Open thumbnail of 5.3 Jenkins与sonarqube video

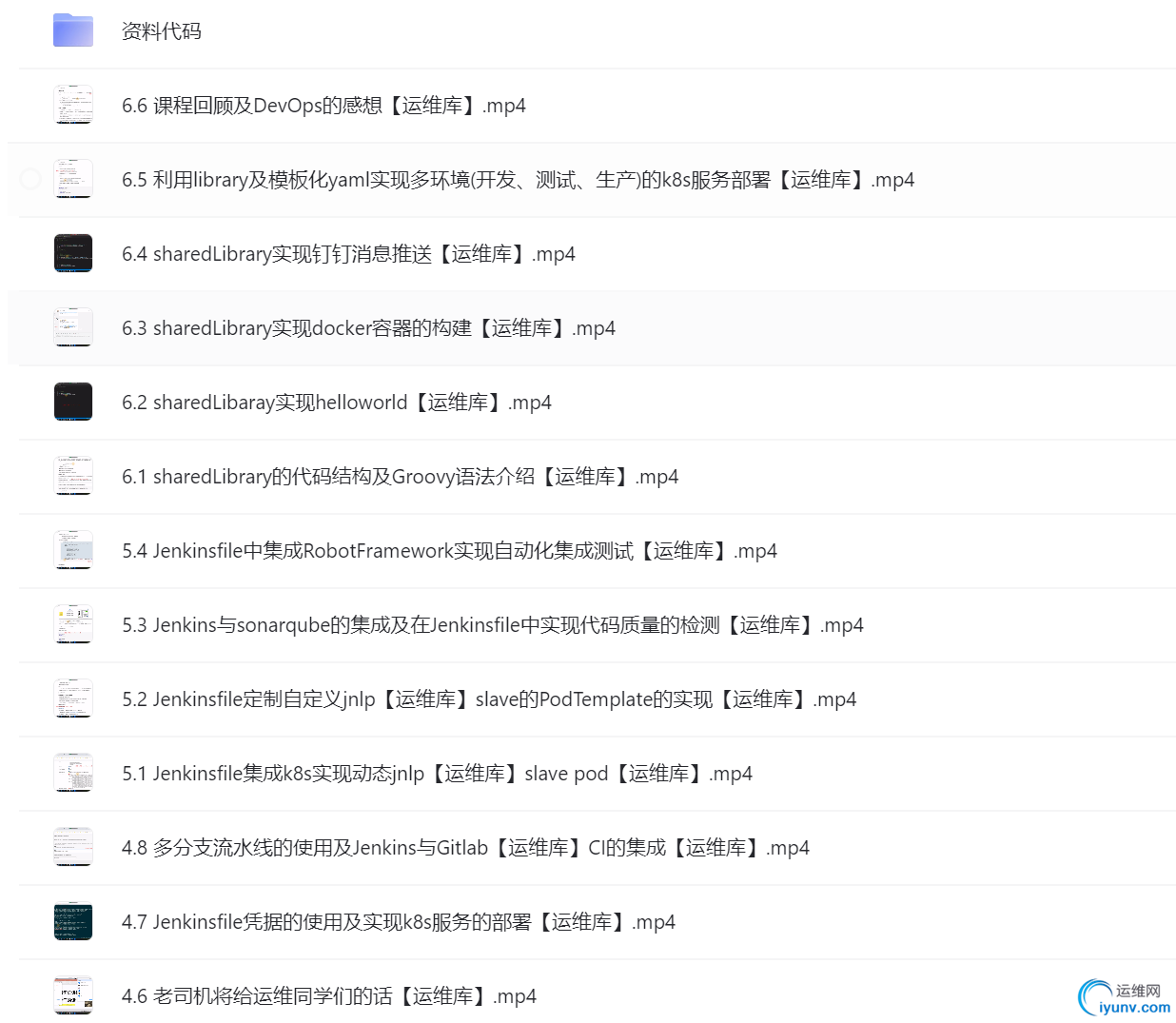(x=73, y=624)
